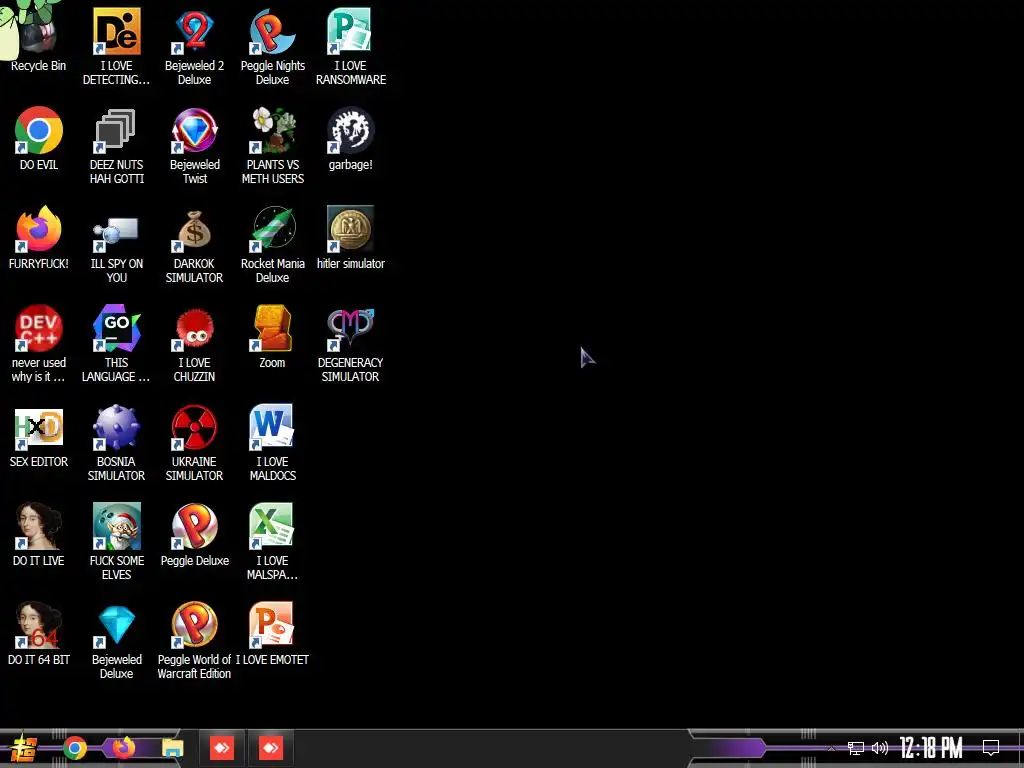Select the Santa elf game shortcut

(x=116, y=526)
